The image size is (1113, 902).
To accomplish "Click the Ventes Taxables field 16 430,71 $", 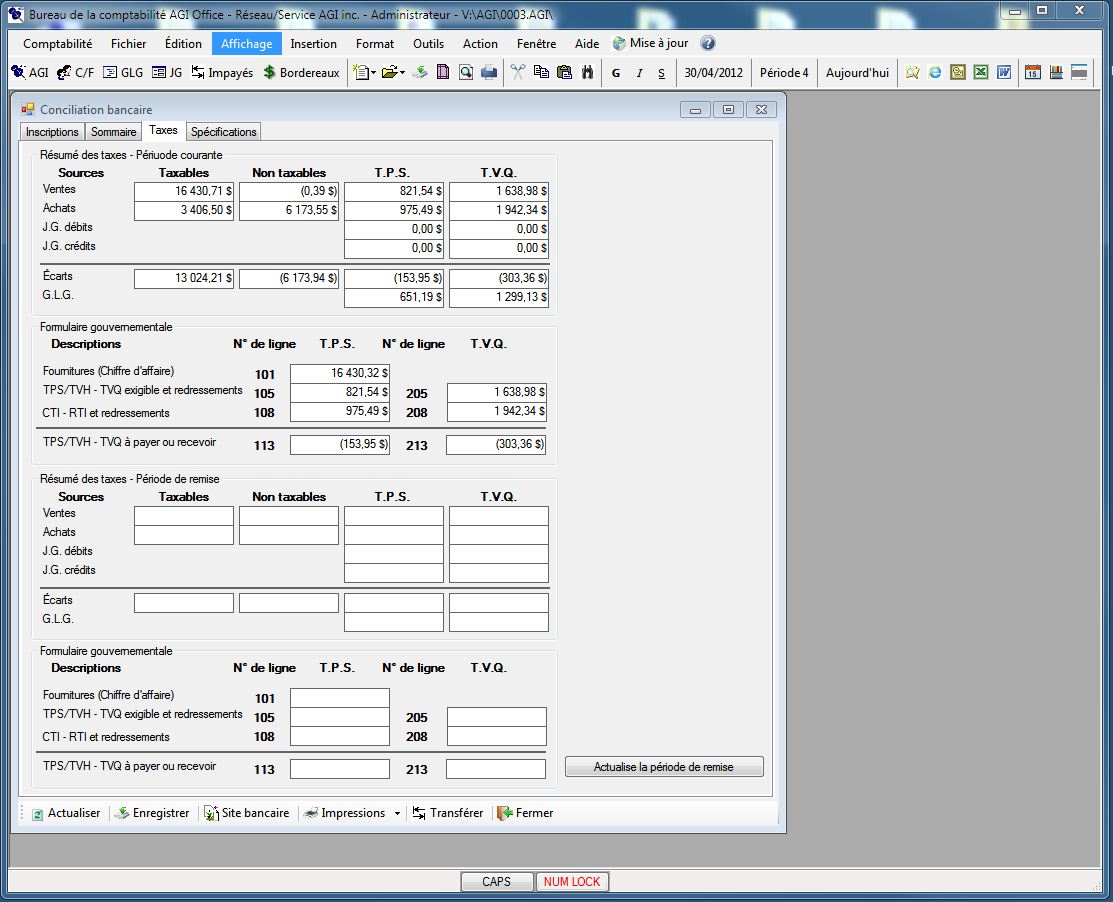I will click(x=184, y=192).
